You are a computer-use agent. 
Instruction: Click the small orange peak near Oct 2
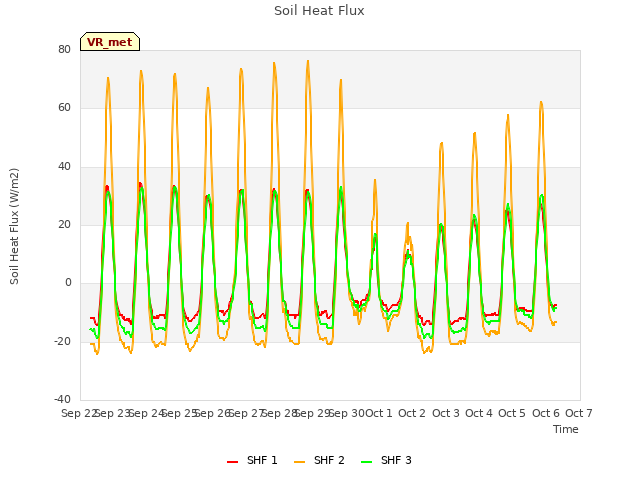(x=407, y=223)
